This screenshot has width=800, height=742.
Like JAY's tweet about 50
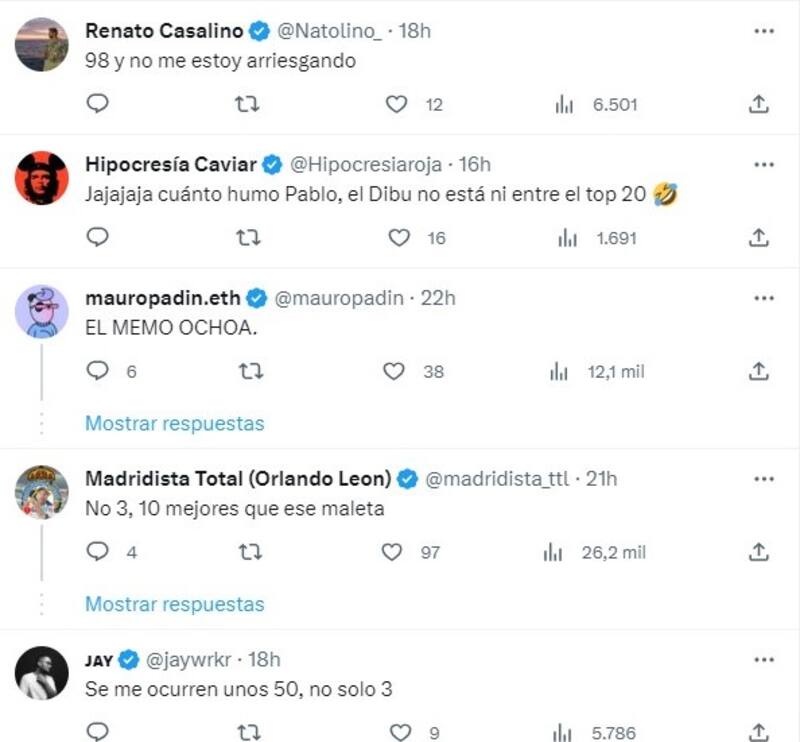tap(400, 732)
